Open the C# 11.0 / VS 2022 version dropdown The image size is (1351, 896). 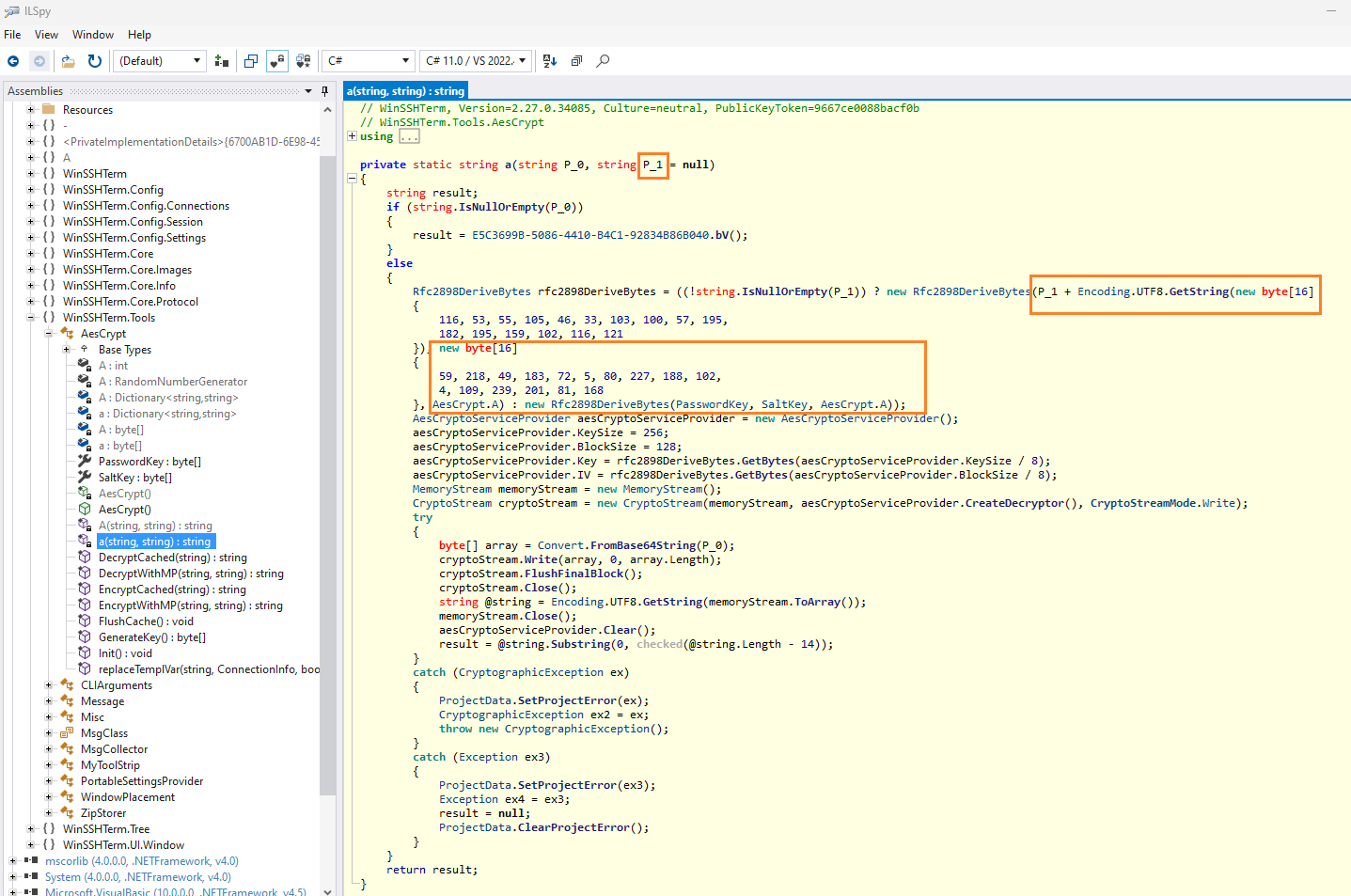pyautogui.click(x=476, y=61)
